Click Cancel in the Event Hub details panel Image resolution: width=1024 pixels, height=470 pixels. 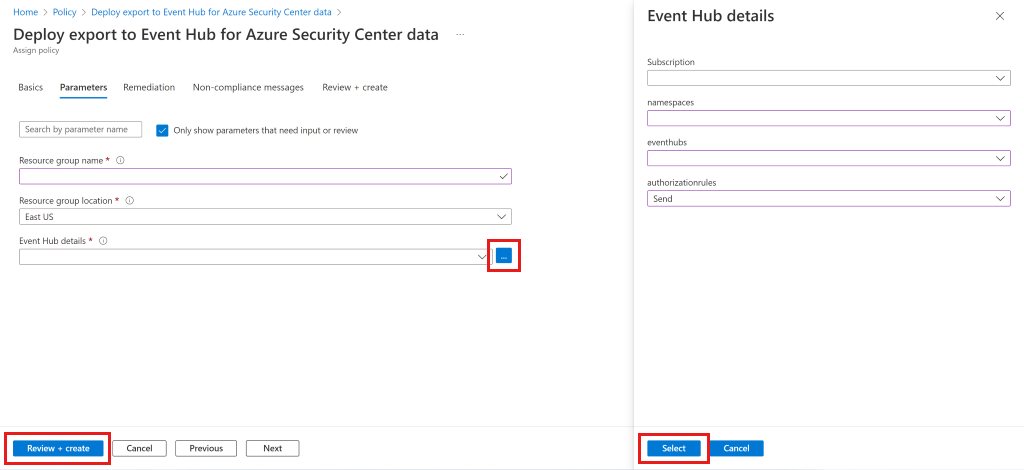pyautogui.click(x=736, y=448)
